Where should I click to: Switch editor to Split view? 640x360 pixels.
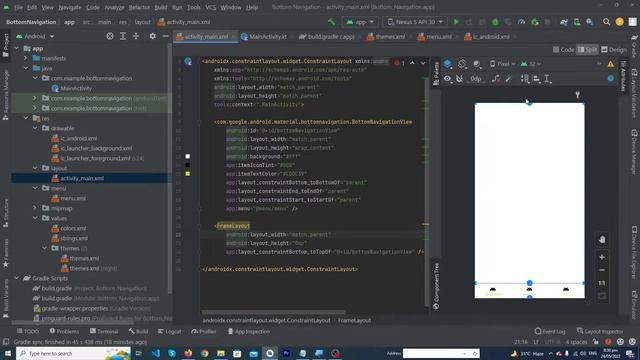pyautogui.click(x=587, y=49)
